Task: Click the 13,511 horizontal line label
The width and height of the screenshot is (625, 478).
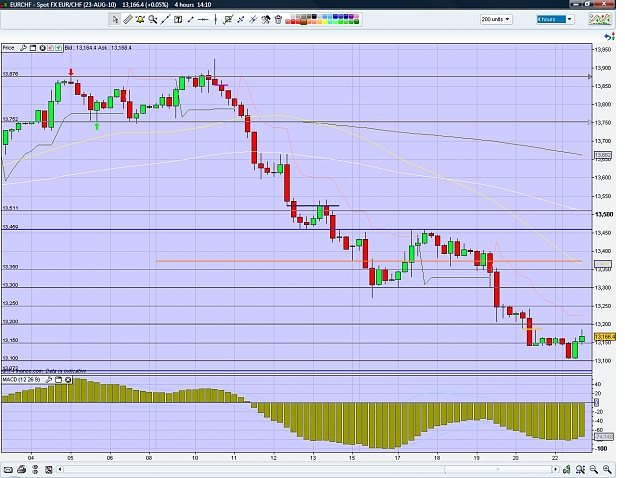Action: pos(10,208)
